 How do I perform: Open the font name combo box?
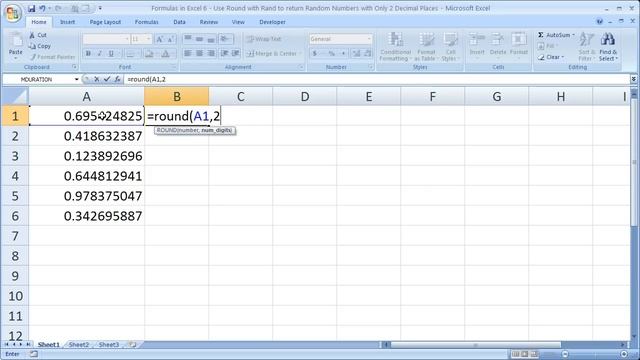[x=106, y=39]
